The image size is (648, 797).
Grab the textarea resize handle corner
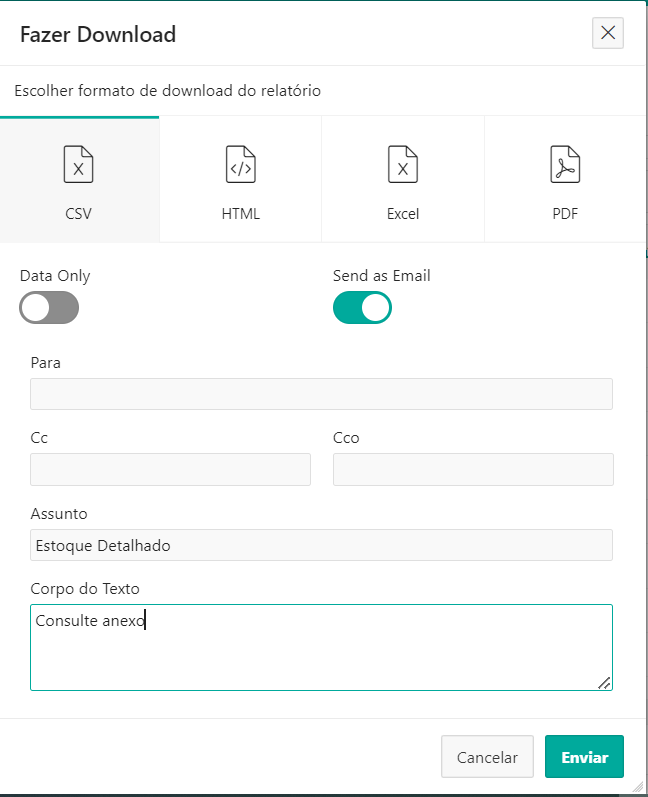pos(604,682)
